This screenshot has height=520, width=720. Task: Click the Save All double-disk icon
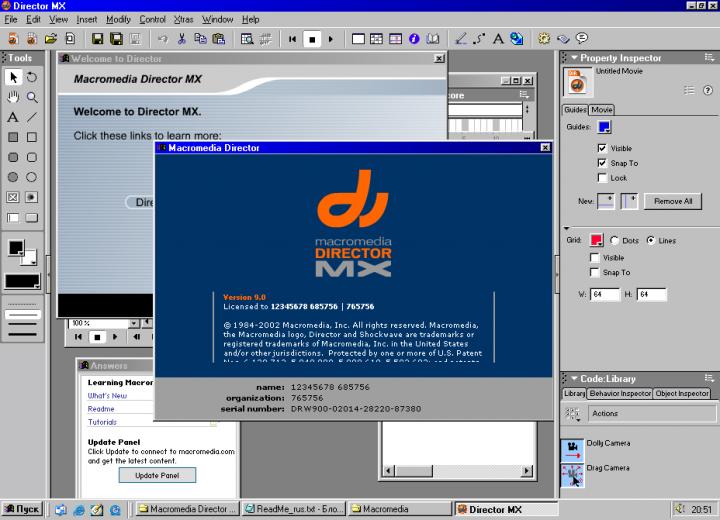[116, 39]
